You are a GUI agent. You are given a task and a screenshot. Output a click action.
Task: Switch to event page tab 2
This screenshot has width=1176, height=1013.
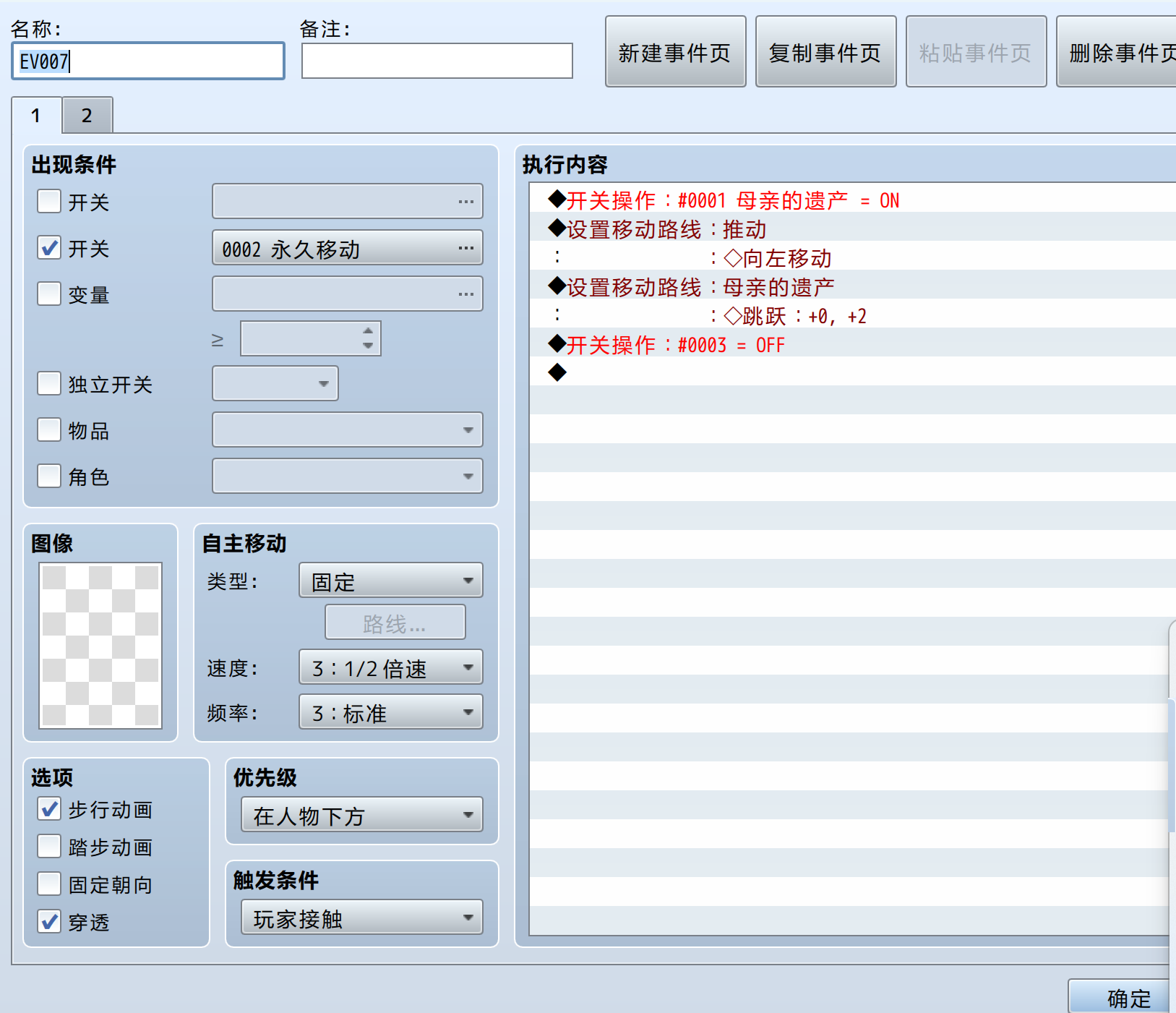pyautogui.click(x=87, y=115)
